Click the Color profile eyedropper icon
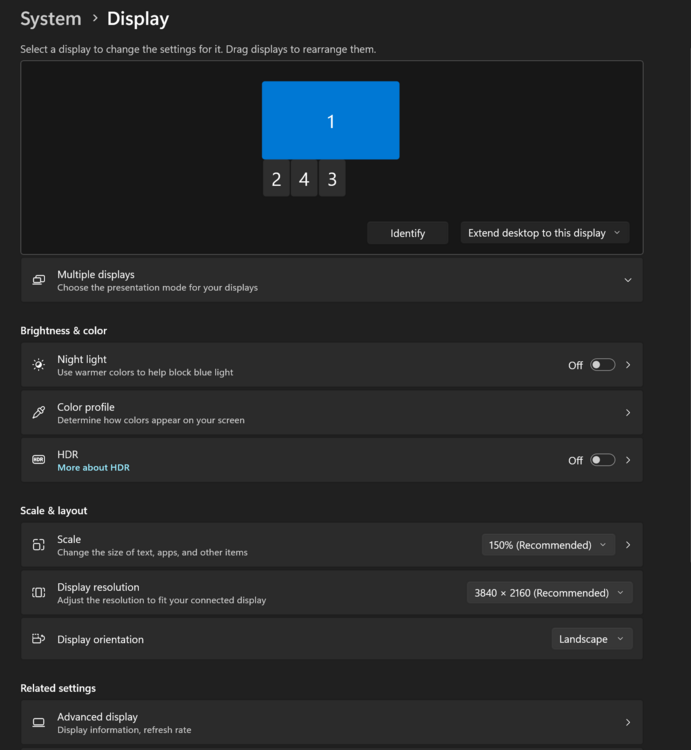 38,413
